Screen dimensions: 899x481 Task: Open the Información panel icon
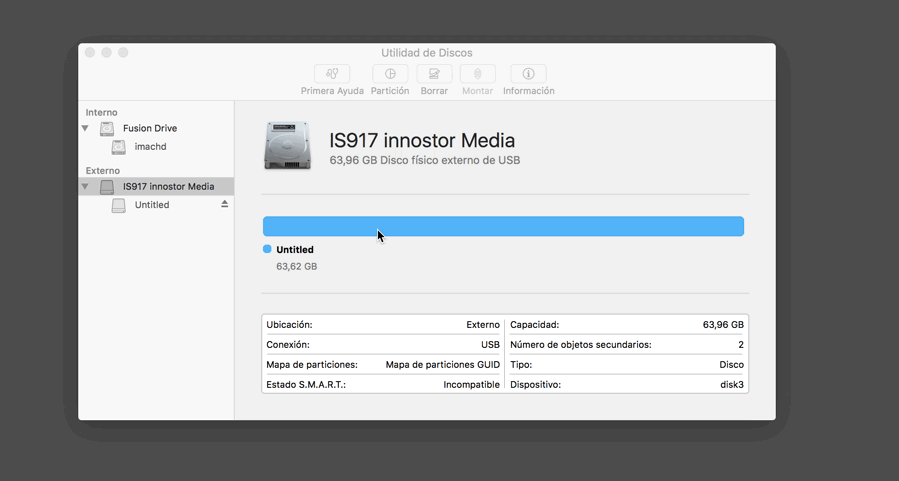click(528, 74)
